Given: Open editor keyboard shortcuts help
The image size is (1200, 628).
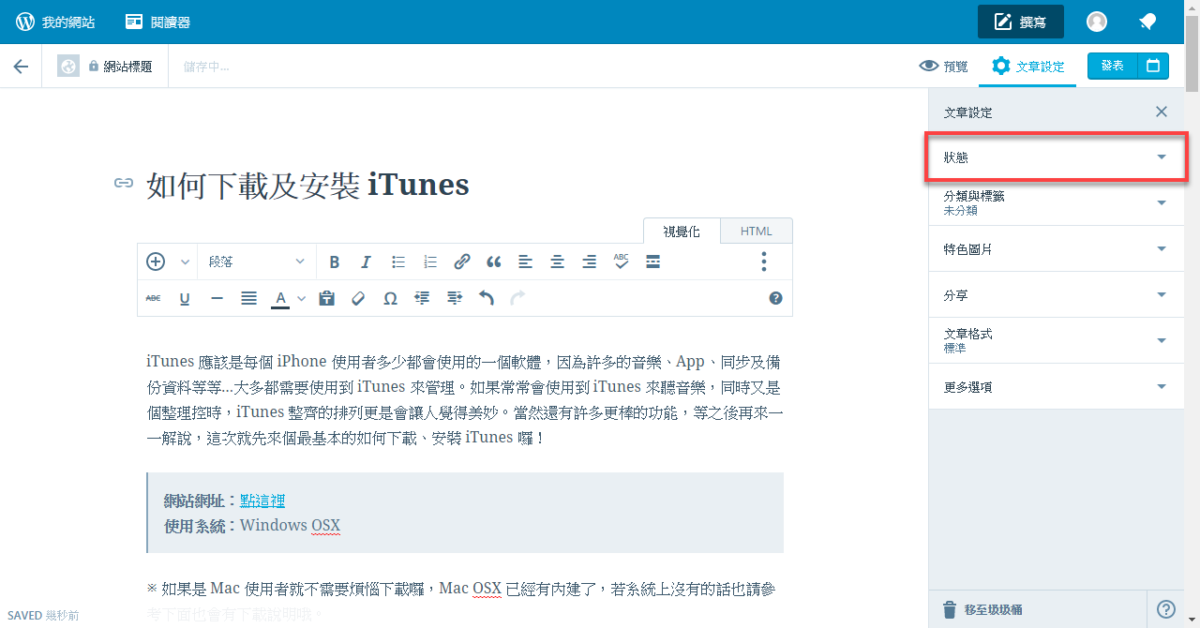Looking at the screenshot, I should [x=775, y=298].
